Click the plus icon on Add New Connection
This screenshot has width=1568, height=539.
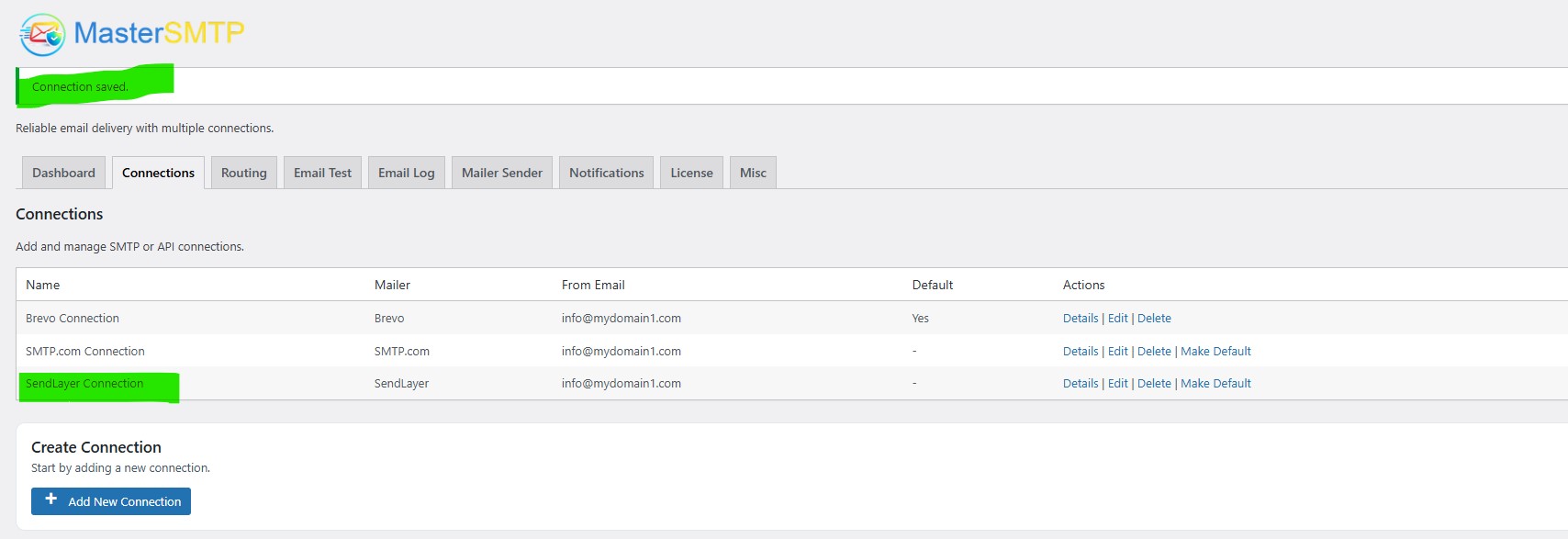(51, 500)
